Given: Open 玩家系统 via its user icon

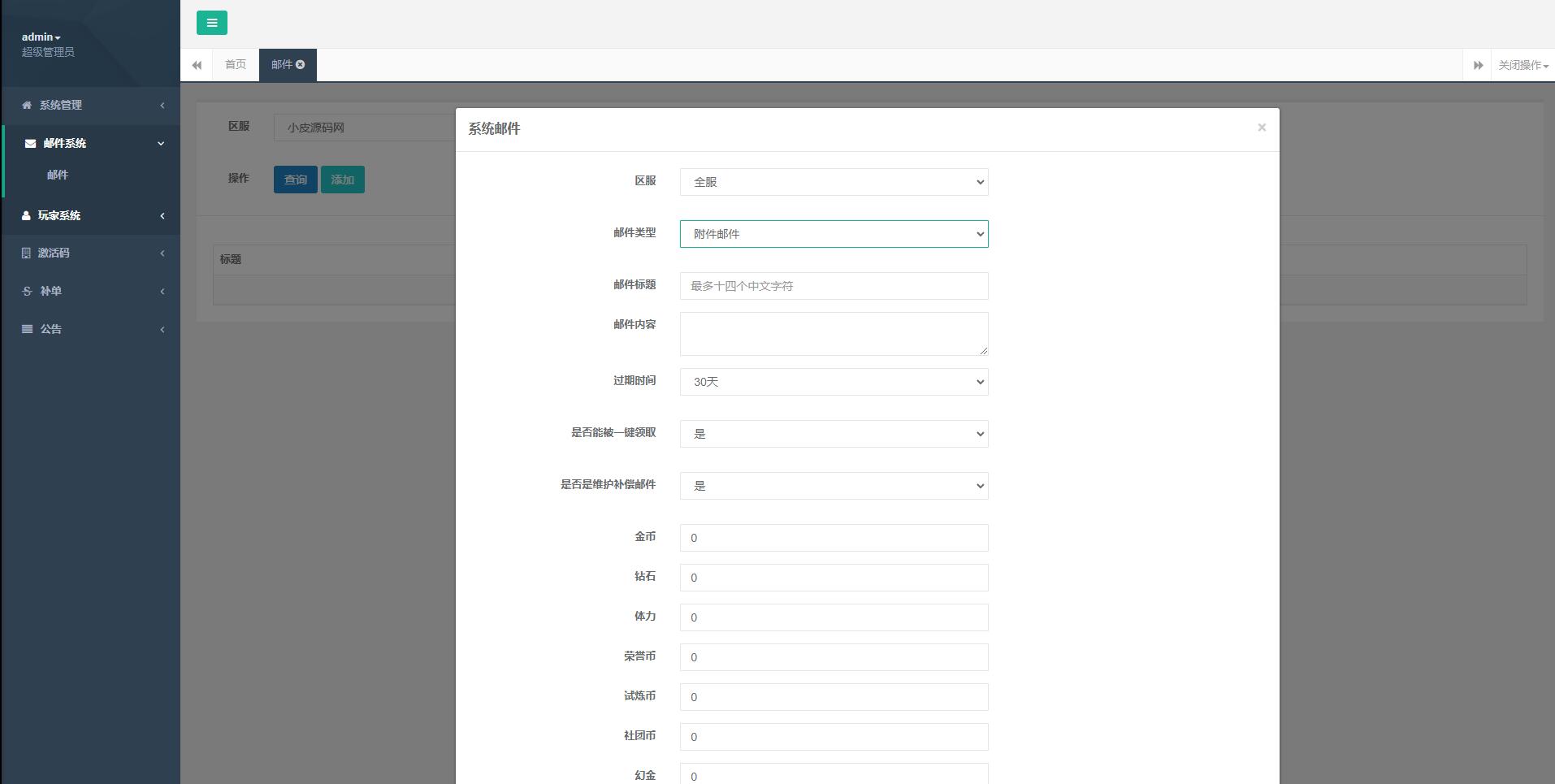Looking at the screenshot, I should pos(25,215).
